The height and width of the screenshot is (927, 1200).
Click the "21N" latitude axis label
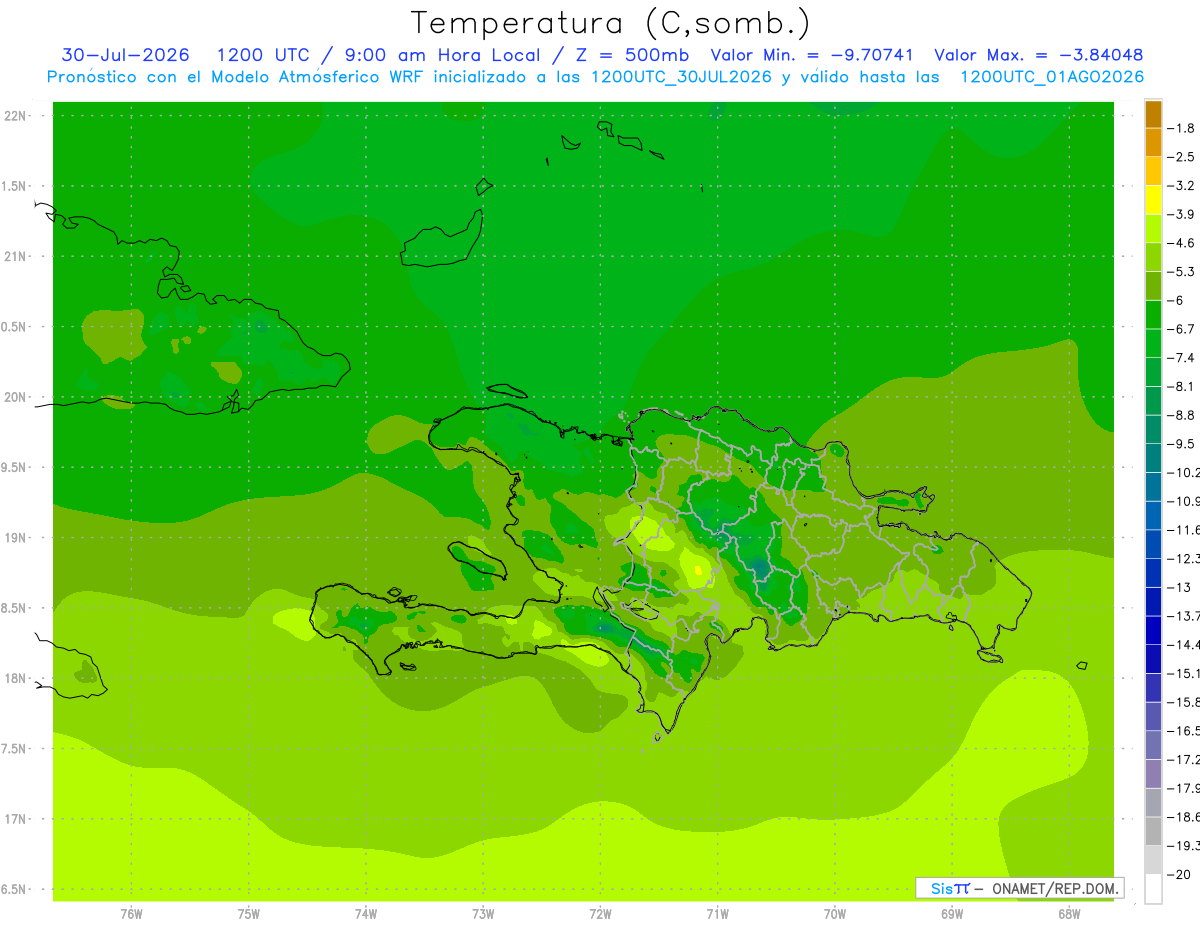pos(15,256)
